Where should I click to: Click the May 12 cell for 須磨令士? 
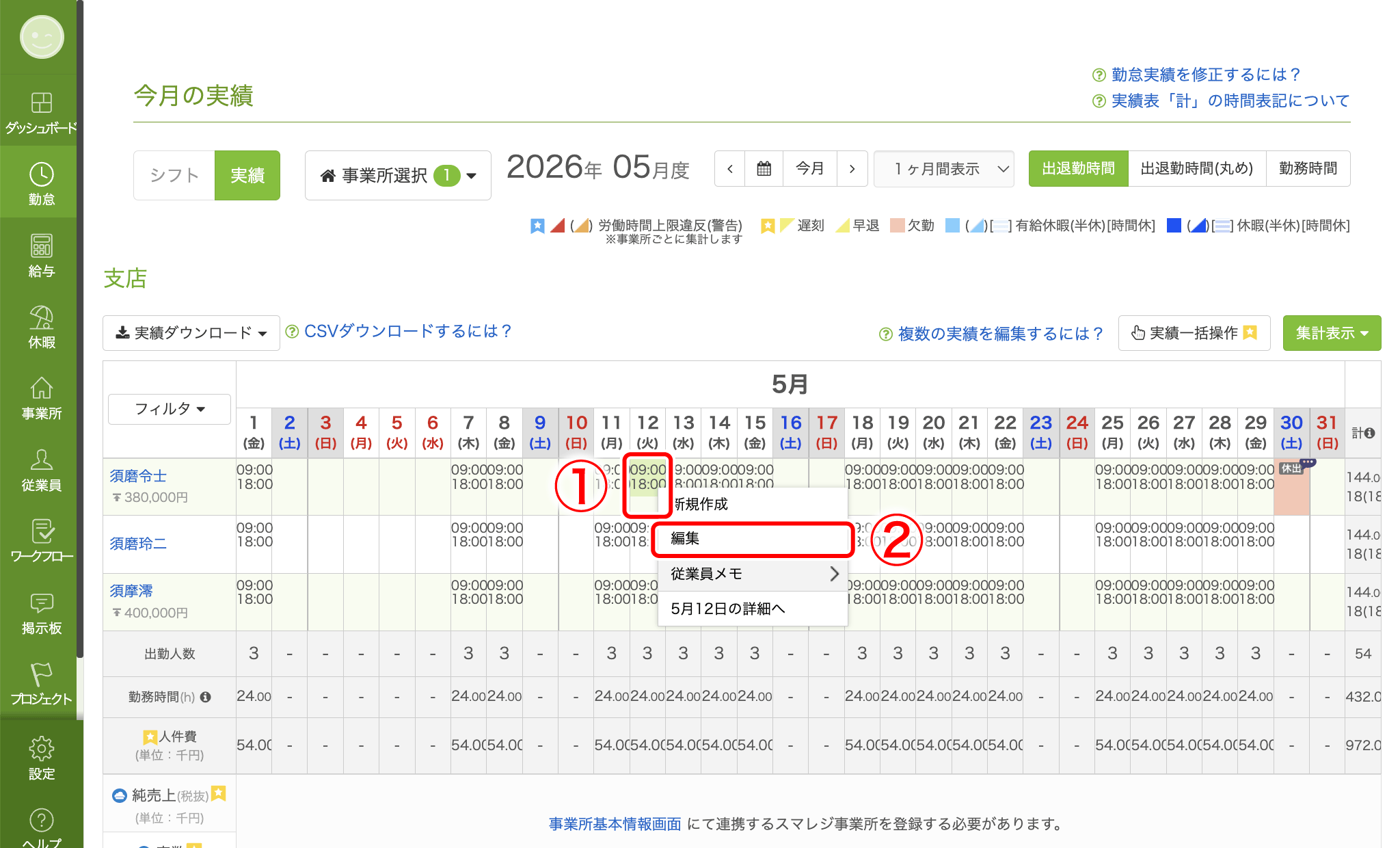tap(647, 486)
